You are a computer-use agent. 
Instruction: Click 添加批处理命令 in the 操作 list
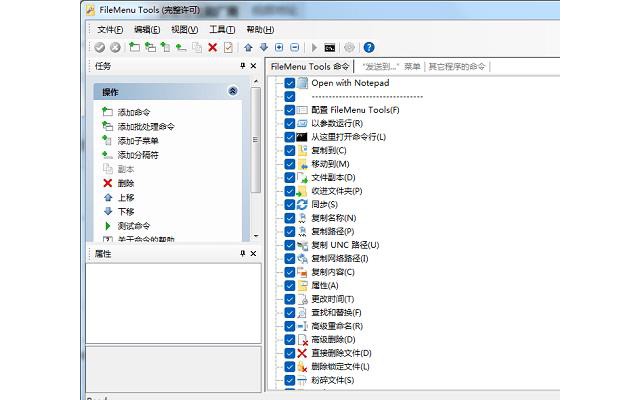coord(146,127)
